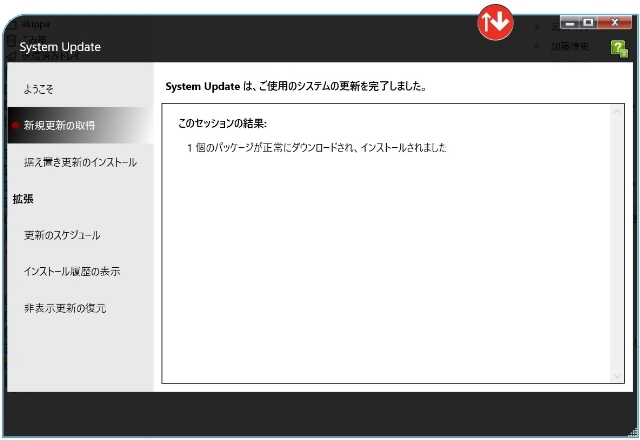
Task: Minimize the System Update window
Action: [x=570, y=22]
